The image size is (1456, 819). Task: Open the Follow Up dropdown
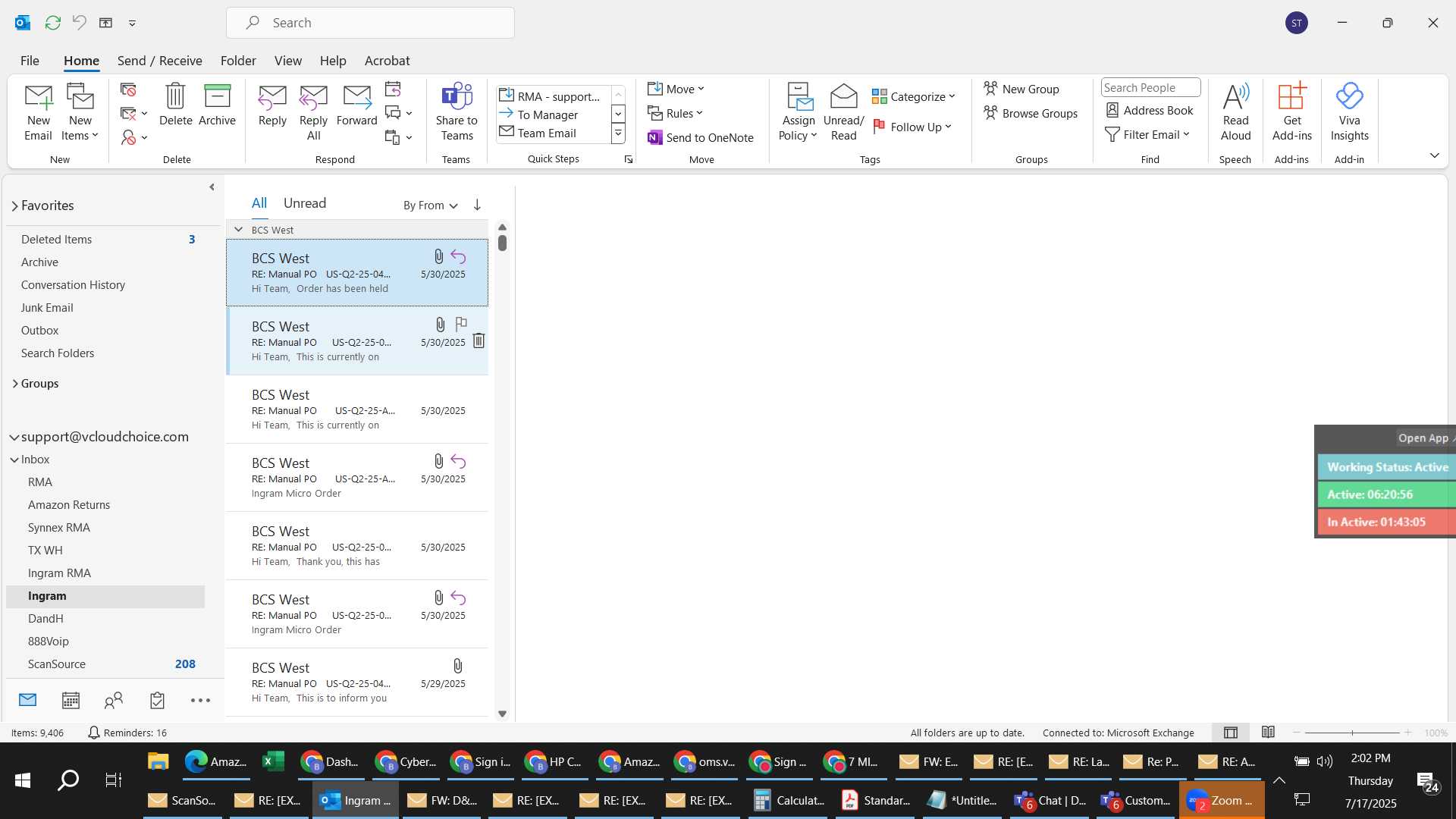(912, 127)
